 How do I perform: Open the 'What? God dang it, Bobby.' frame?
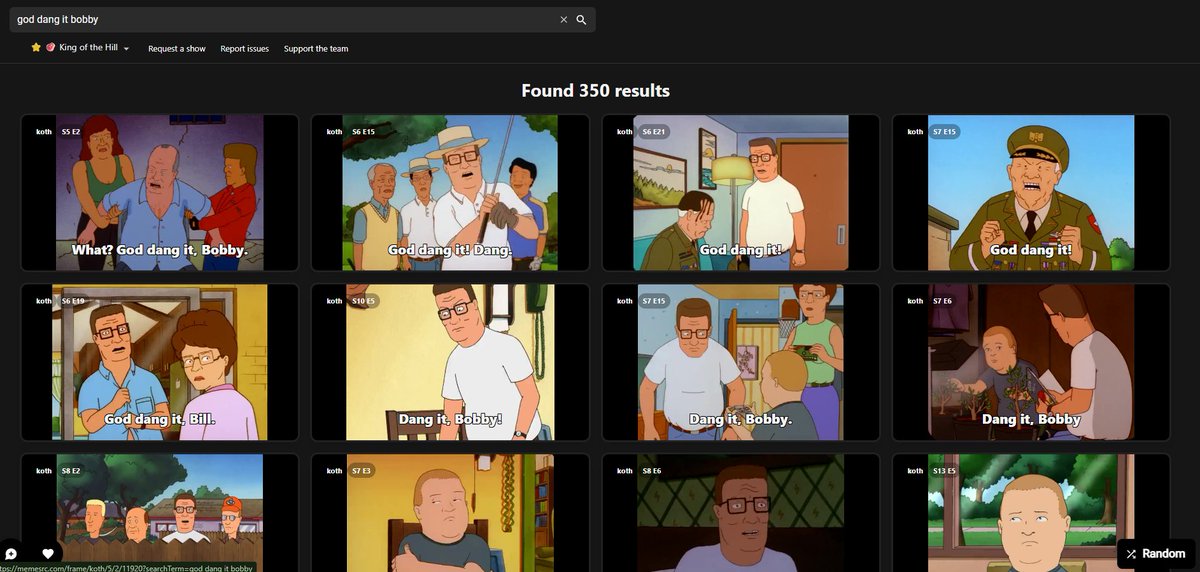tap(160, 192)
